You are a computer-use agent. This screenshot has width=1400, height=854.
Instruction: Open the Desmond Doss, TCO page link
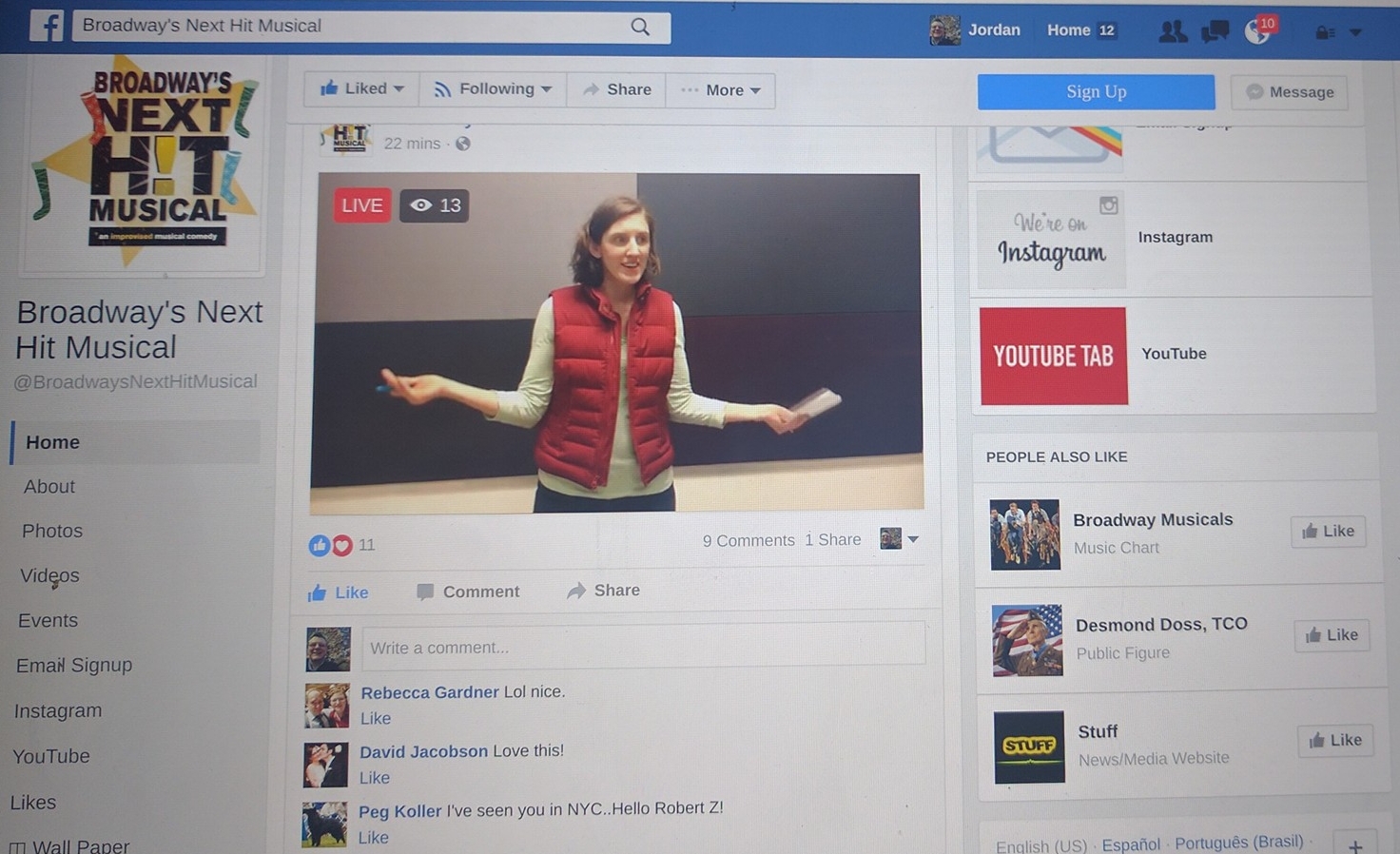click(1161, 624)
